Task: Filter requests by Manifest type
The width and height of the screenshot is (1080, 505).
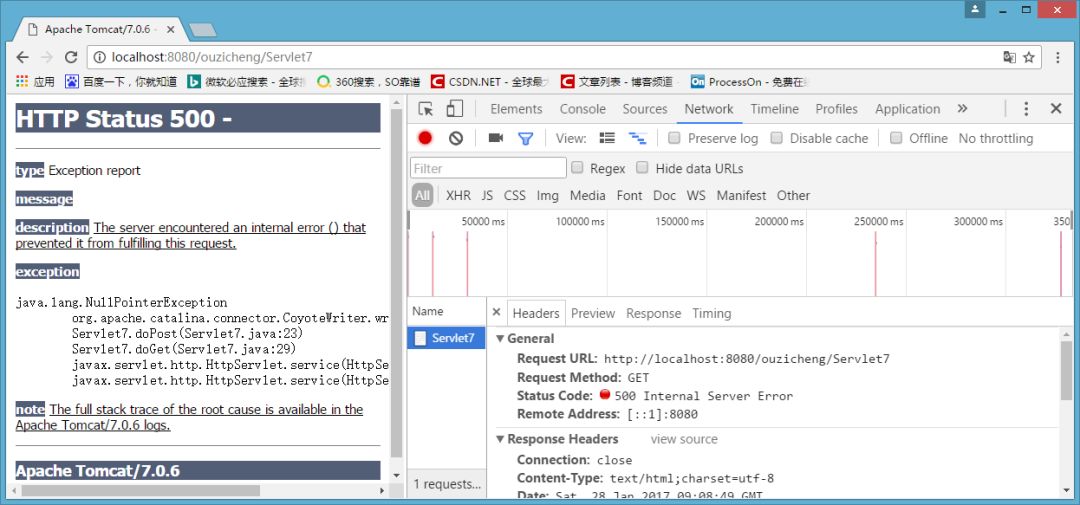Action: [x=741, y=196]
